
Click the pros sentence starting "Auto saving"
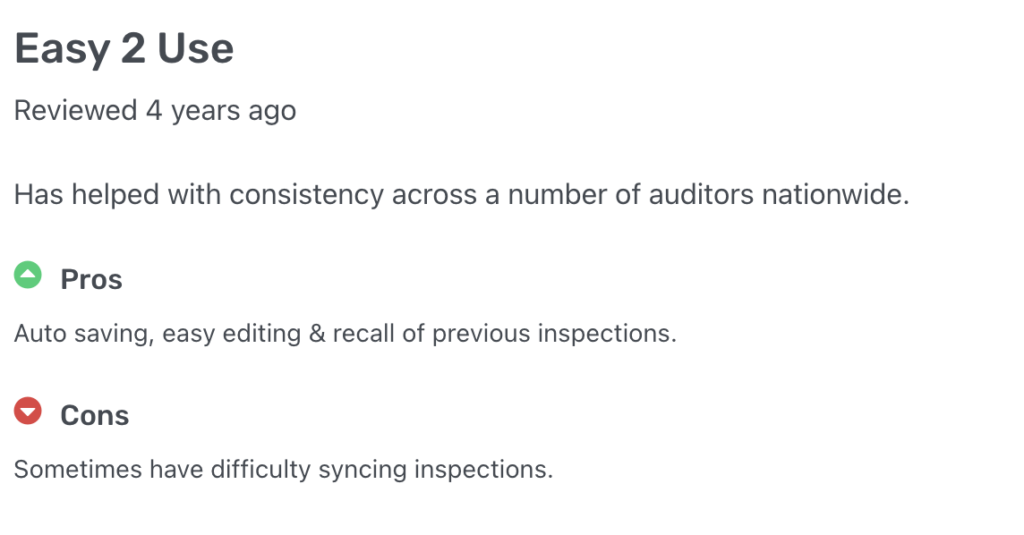tap(345, 334)
